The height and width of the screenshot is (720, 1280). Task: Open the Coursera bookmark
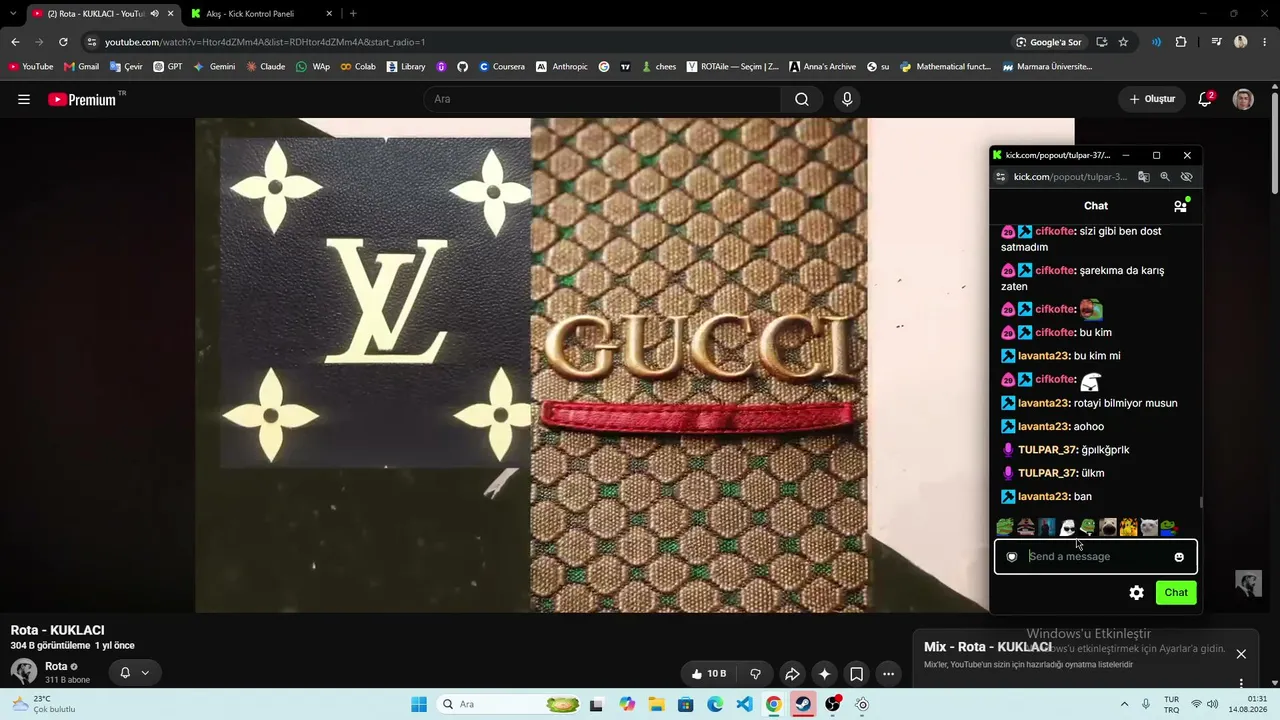pyautogui.click(x=501, y=67)
